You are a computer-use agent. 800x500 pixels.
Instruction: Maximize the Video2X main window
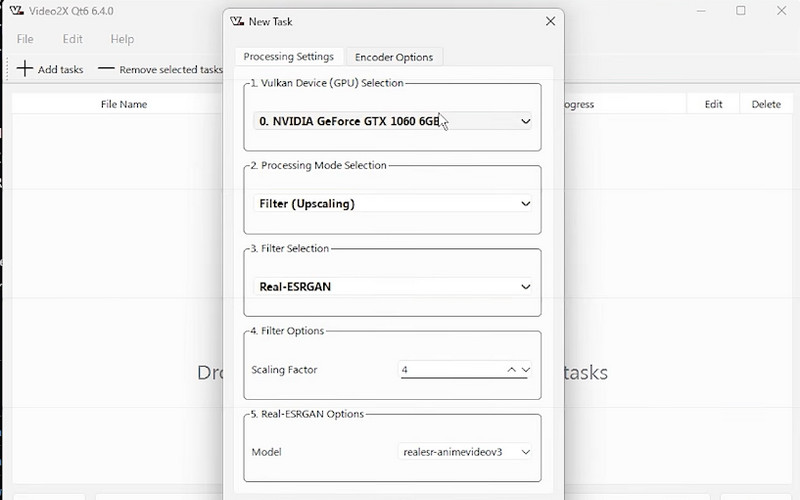(x=741, y=11)
